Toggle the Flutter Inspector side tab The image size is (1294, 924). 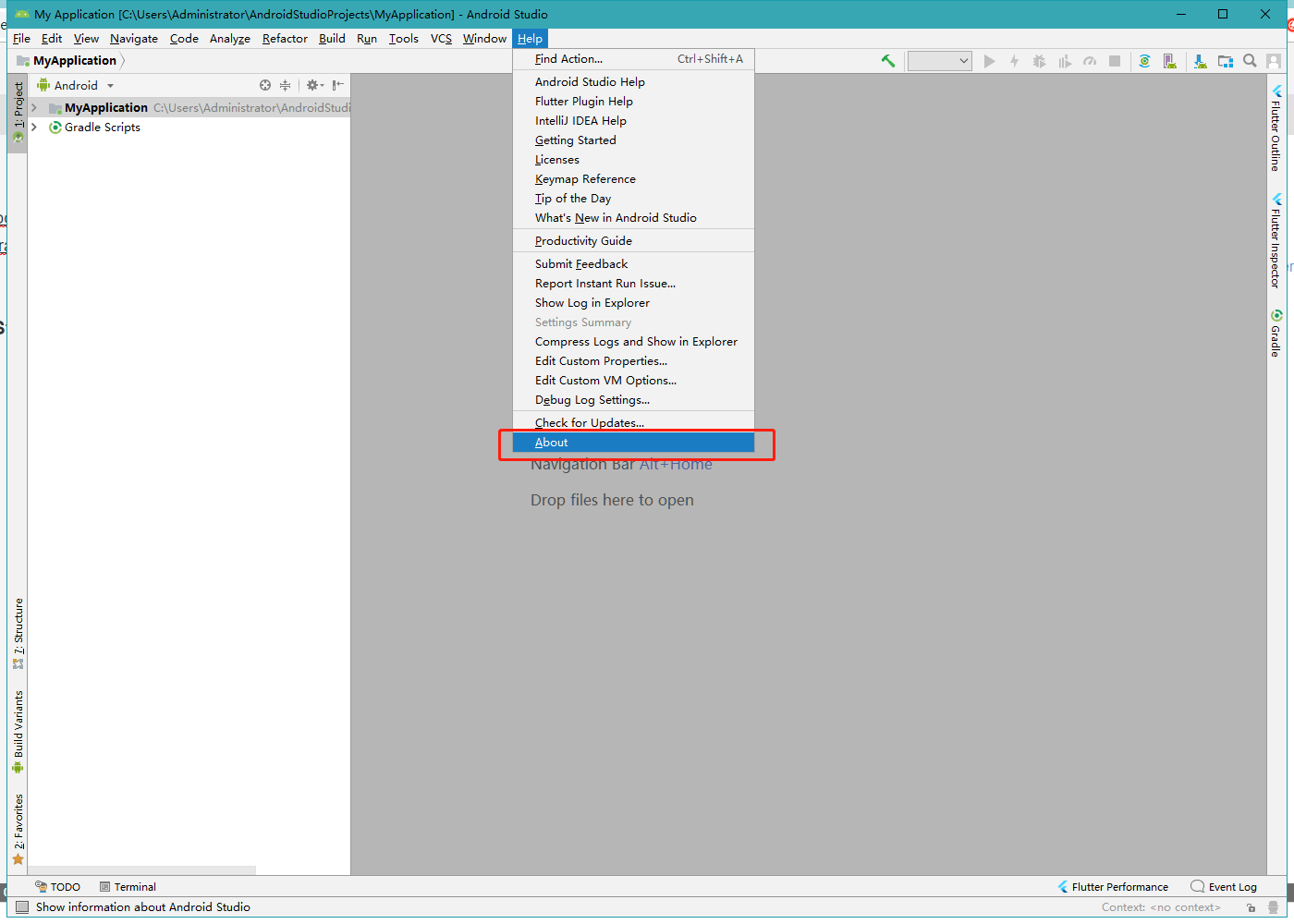pyautogui.click(x=1276, y=240)
